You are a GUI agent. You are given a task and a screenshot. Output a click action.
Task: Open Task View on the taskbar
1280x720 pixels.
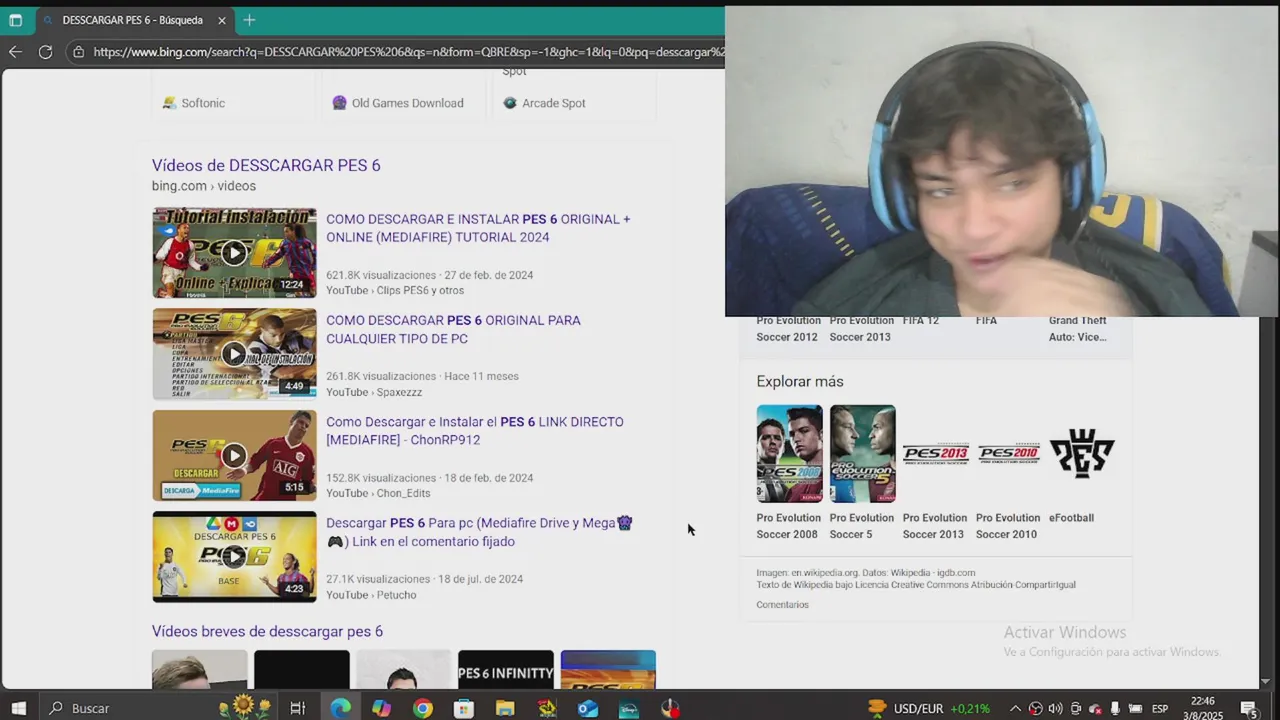tap(297, 708)
